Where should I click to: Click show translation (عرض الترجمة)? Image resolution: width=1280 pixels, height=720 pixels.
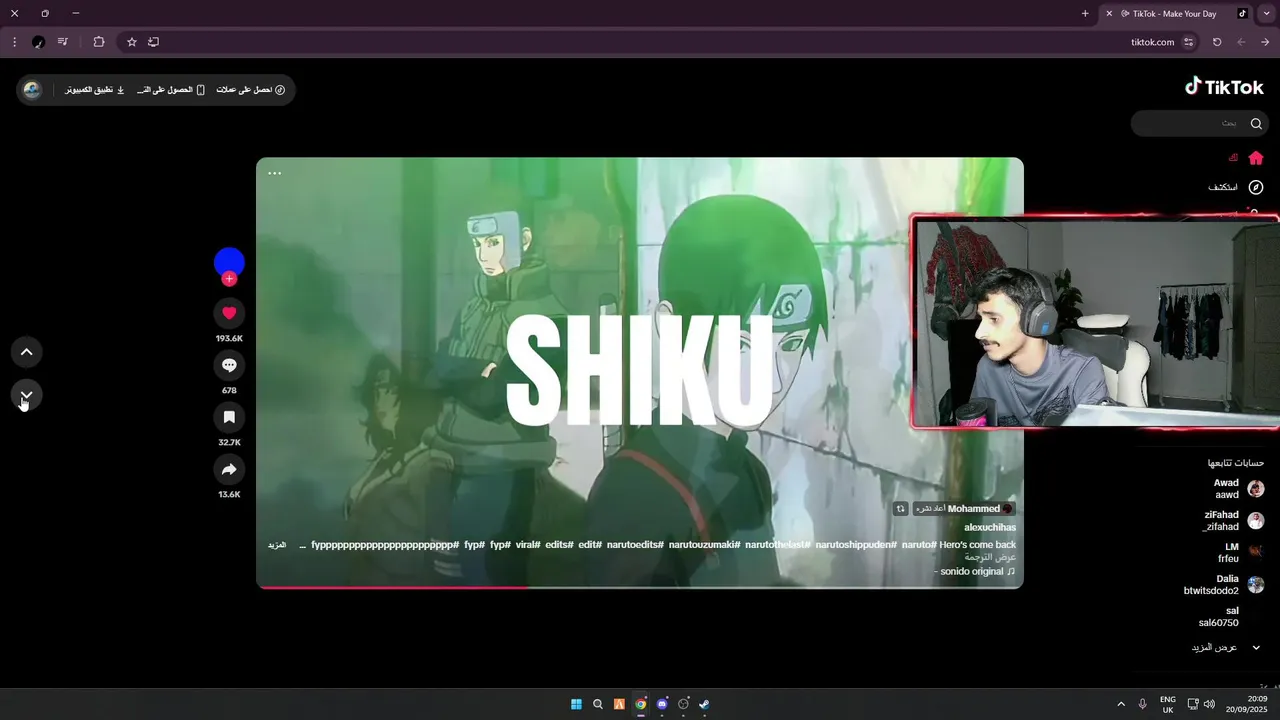pos(990,557)
